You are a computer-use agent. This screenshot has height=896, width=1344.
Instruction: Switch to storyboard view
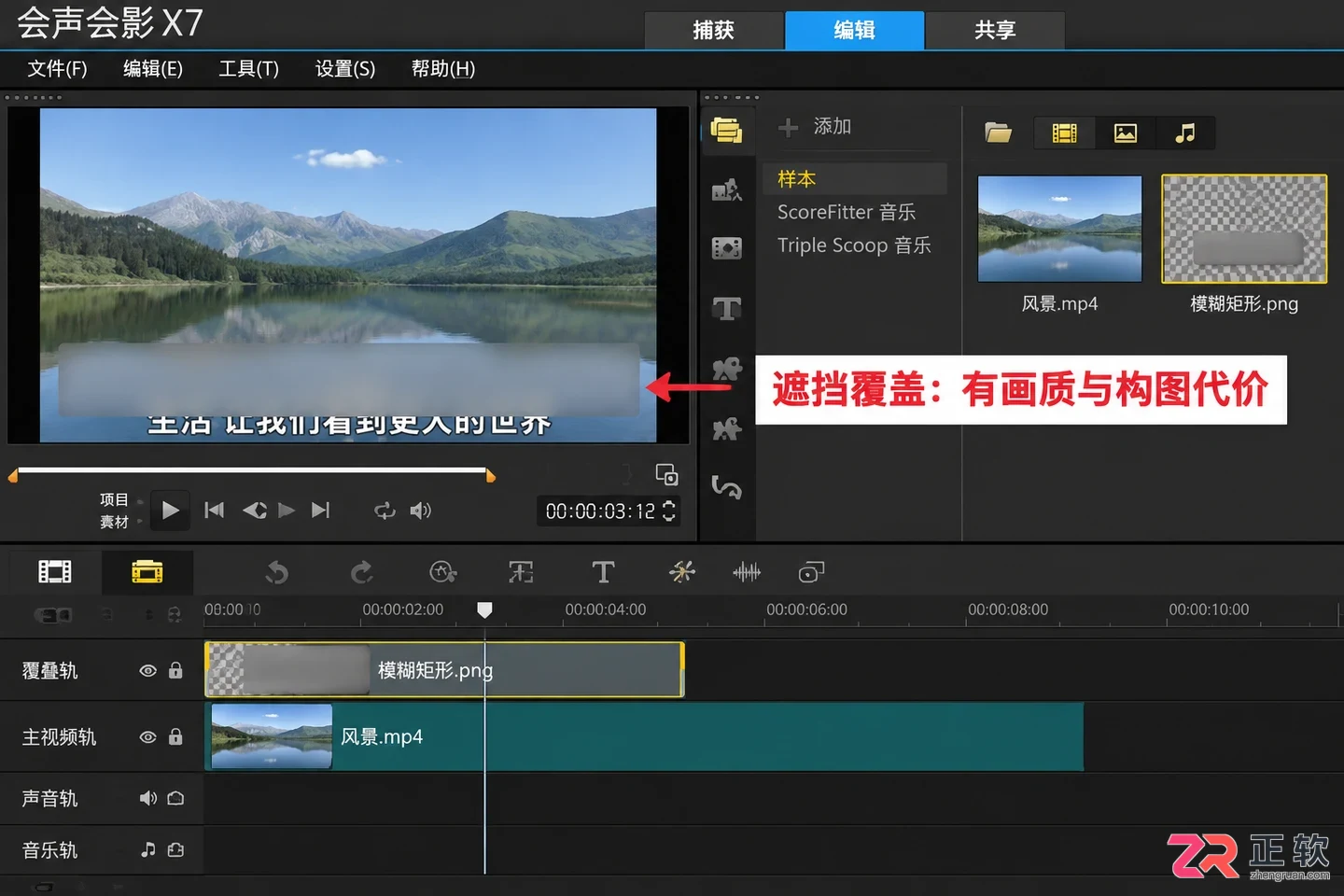[x=54, y=571]
